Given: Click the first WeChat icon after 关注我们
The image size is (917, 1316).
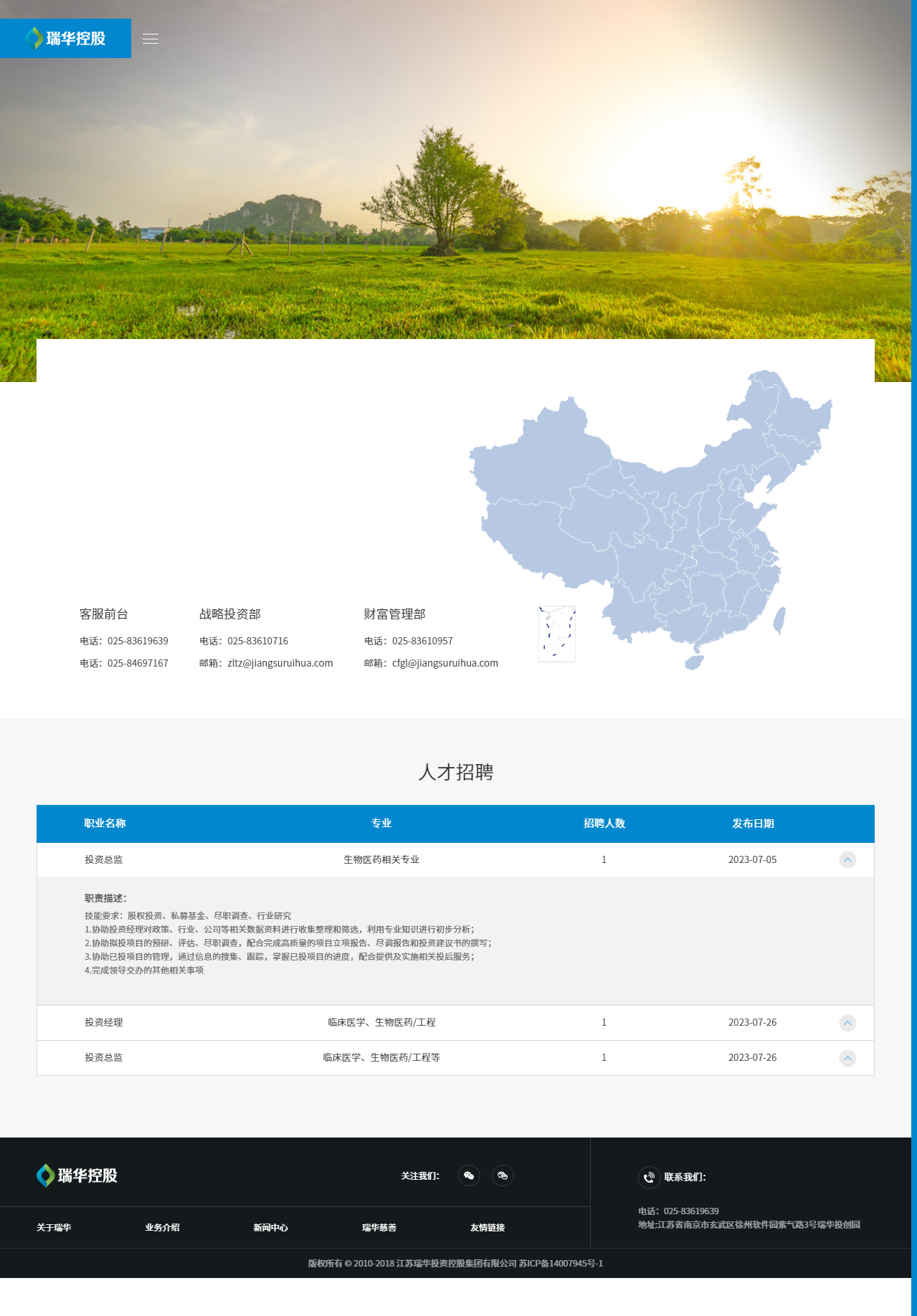Looking at the screenshot, I should pyautogui.click(x=469, y=1176).
